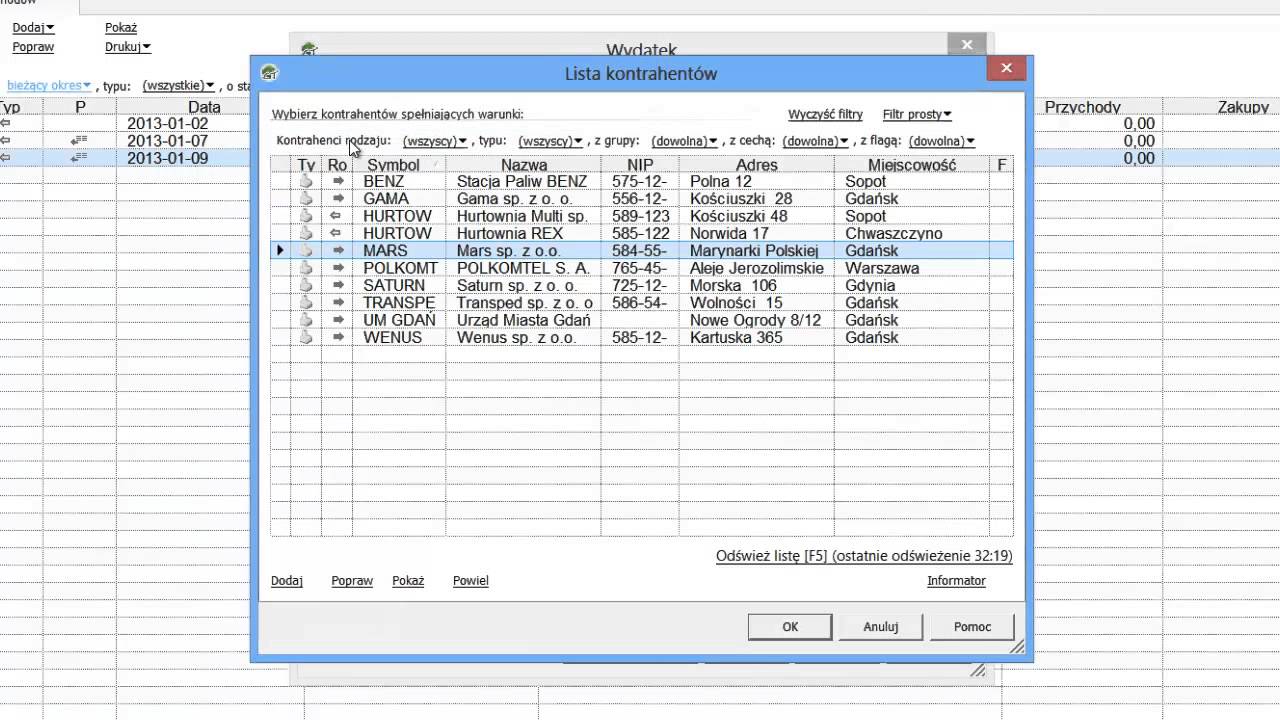Click Popraw in the main window toolbar
The image size is (1280, 720).
[x=33, y=47]
